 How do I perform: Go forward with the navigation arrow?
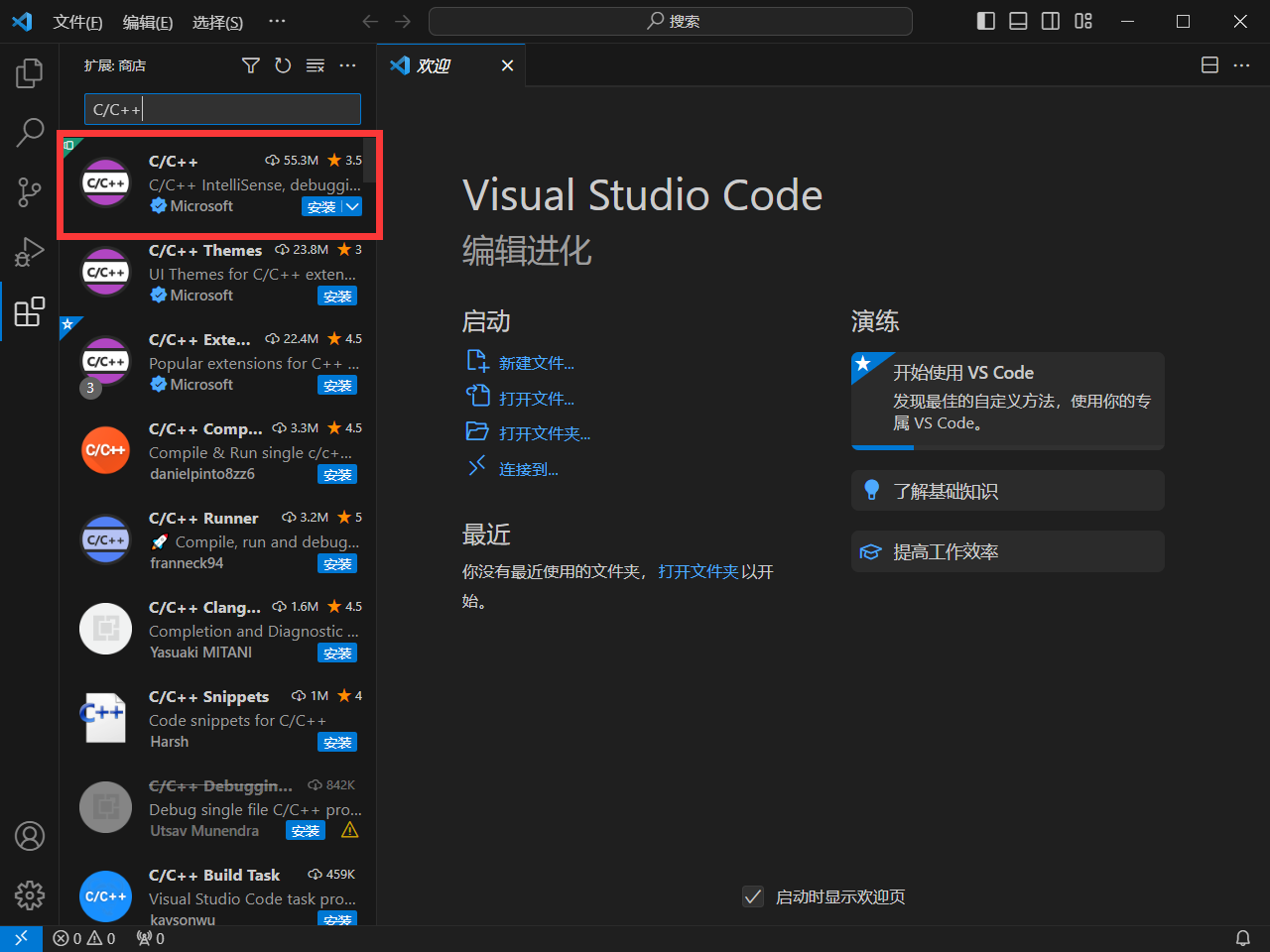coord(403,21)
